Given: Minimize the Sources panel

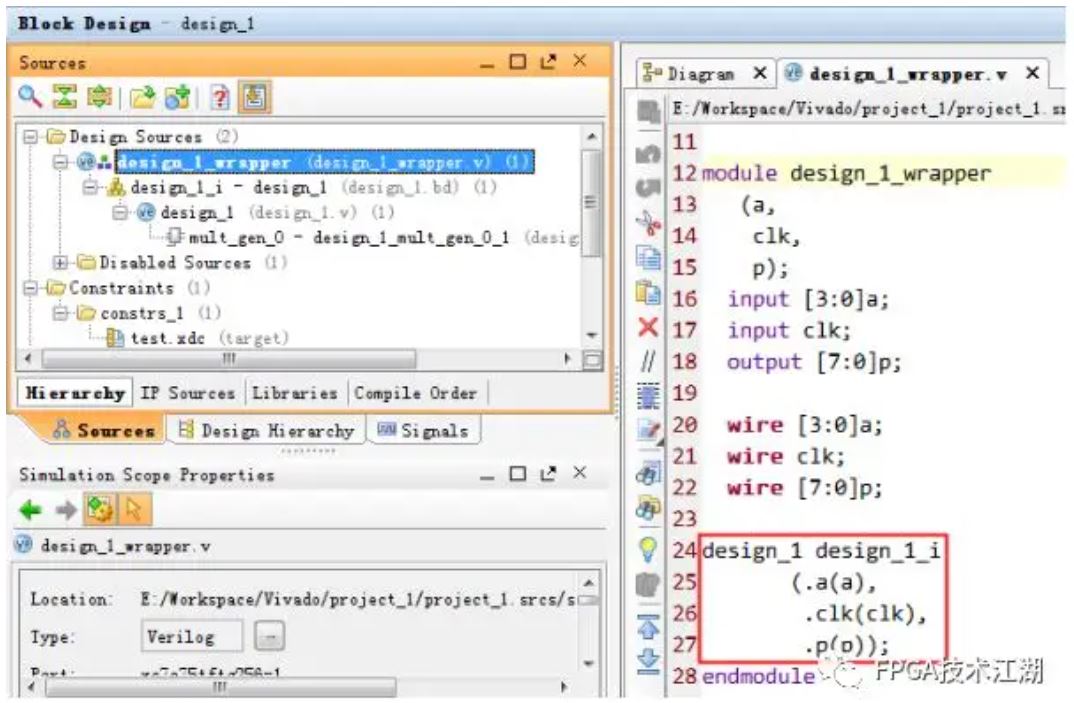Looking at the screenshot, I should [x=487, y=64].
